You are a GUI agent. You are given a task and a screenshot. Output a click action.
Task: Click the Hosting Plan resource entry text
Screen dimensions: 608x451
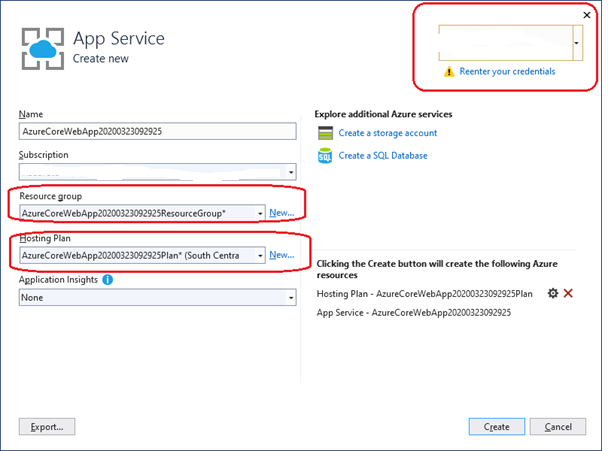pyautogui.click(x=425, y=294)
